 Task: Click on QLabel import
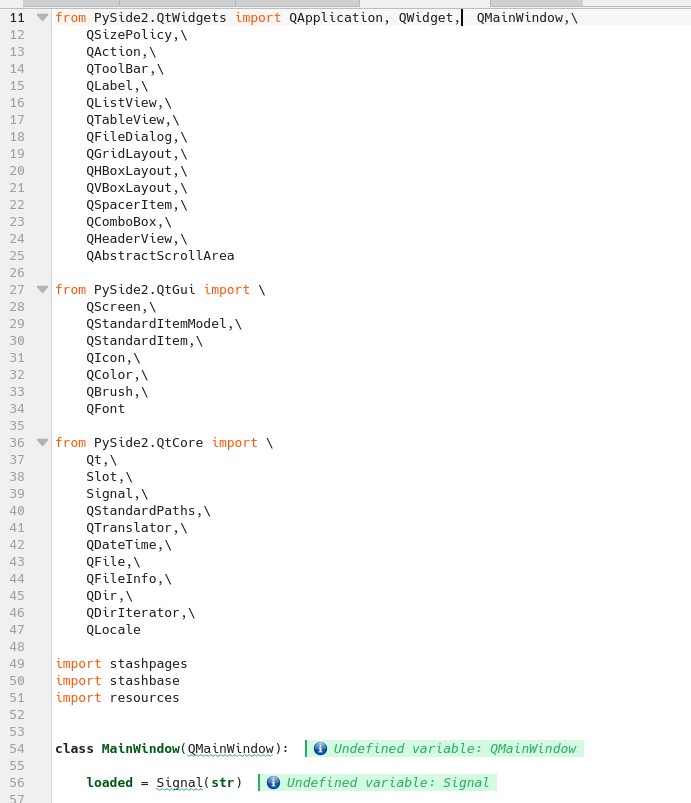click(x=110, y=86)
